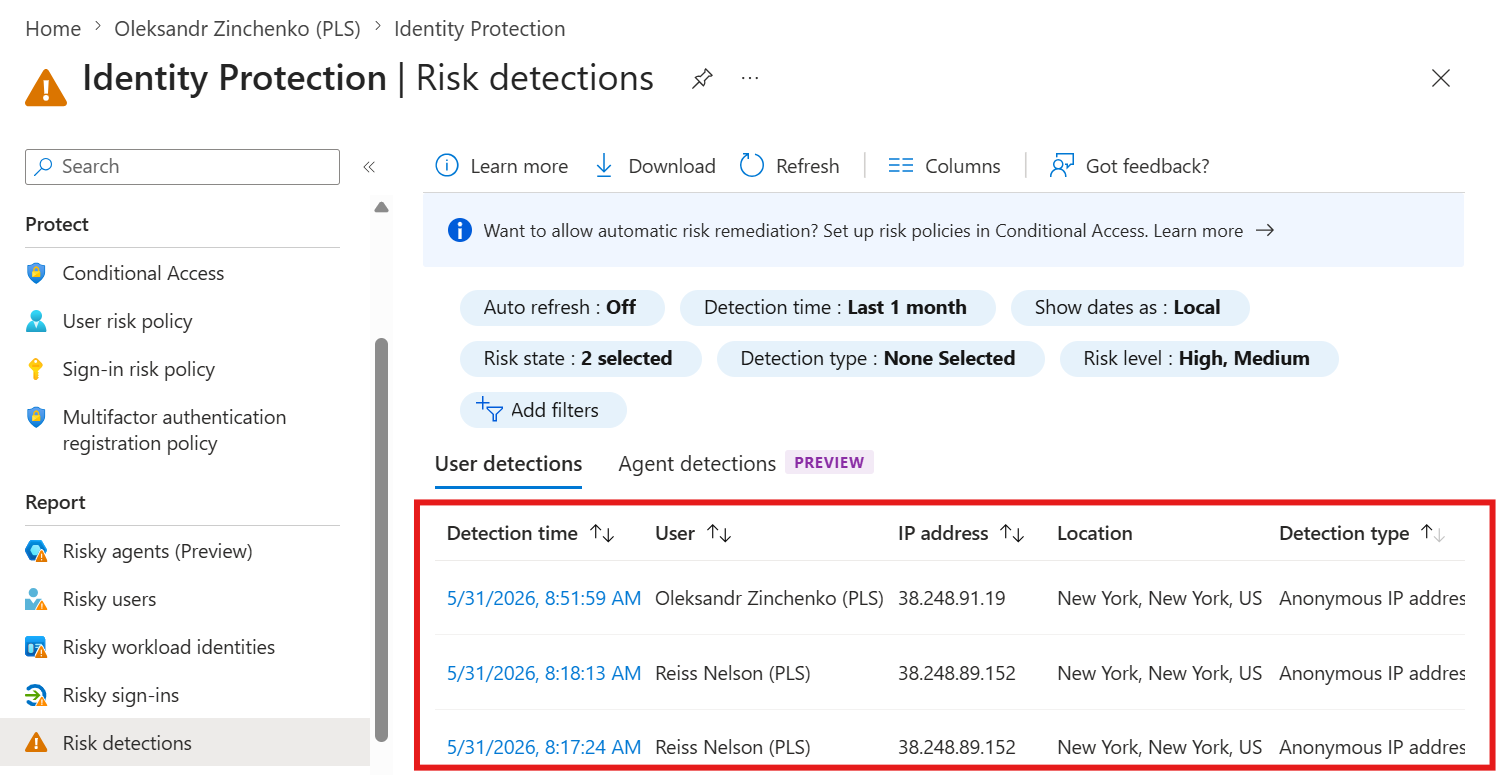The width and height of the screenshot is (1496, 775).
Task: Change the Show dates as : Local filter
Action: (x=1130, y=307)
